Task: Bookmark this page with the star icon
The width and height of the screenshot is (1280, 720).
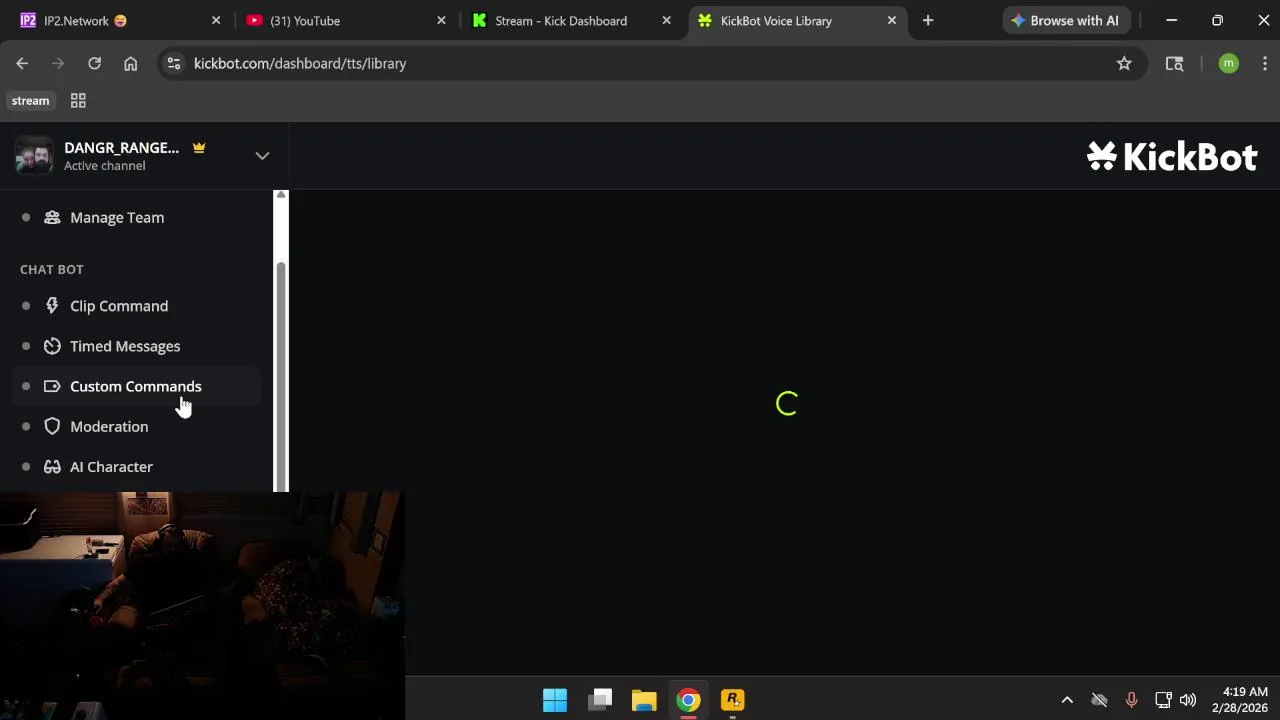Action: (x=1124, y=64)
